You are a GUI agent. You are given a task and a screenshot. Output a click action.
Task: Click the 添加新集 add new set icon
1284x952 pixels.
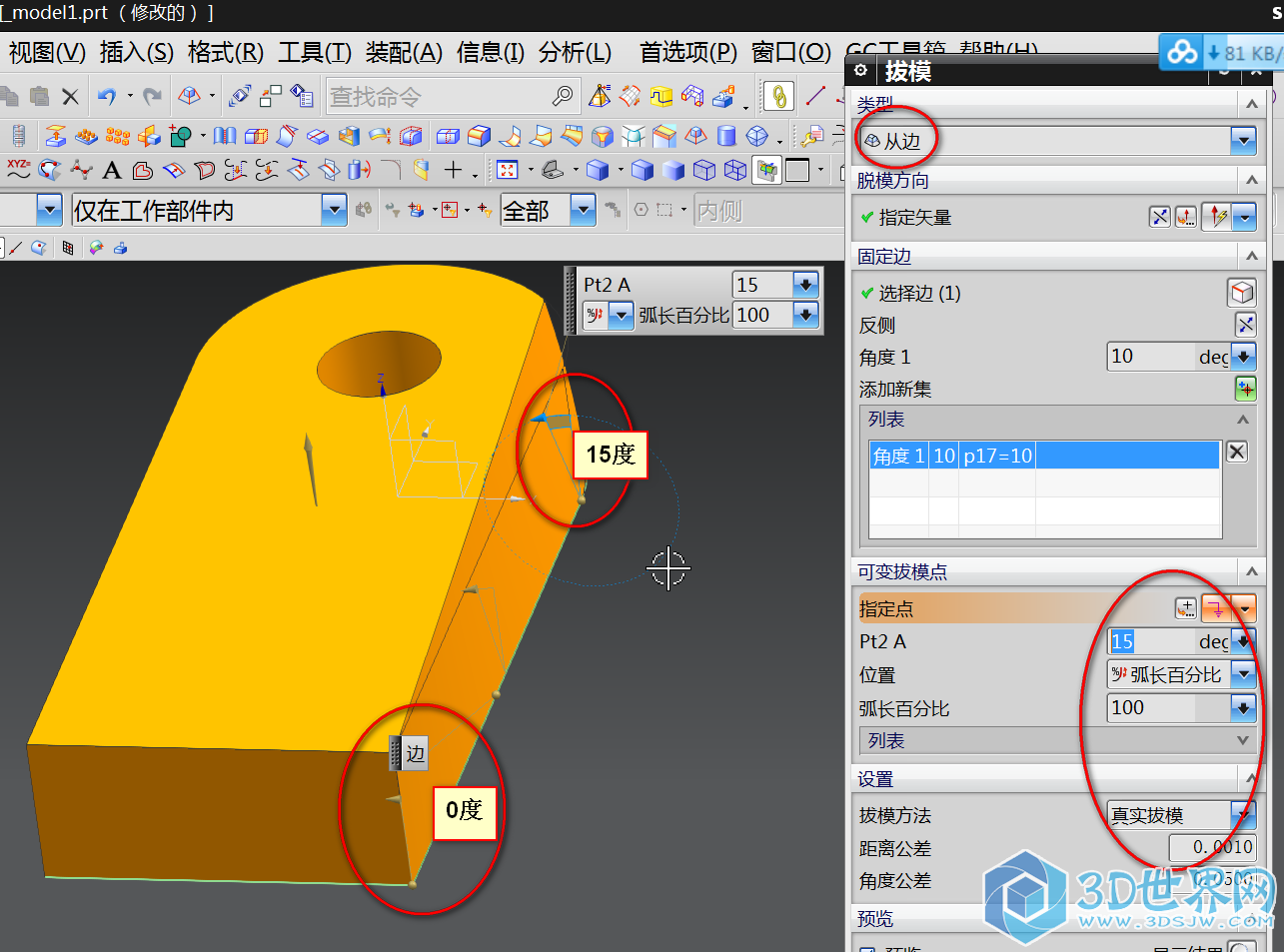point(1245,389)
